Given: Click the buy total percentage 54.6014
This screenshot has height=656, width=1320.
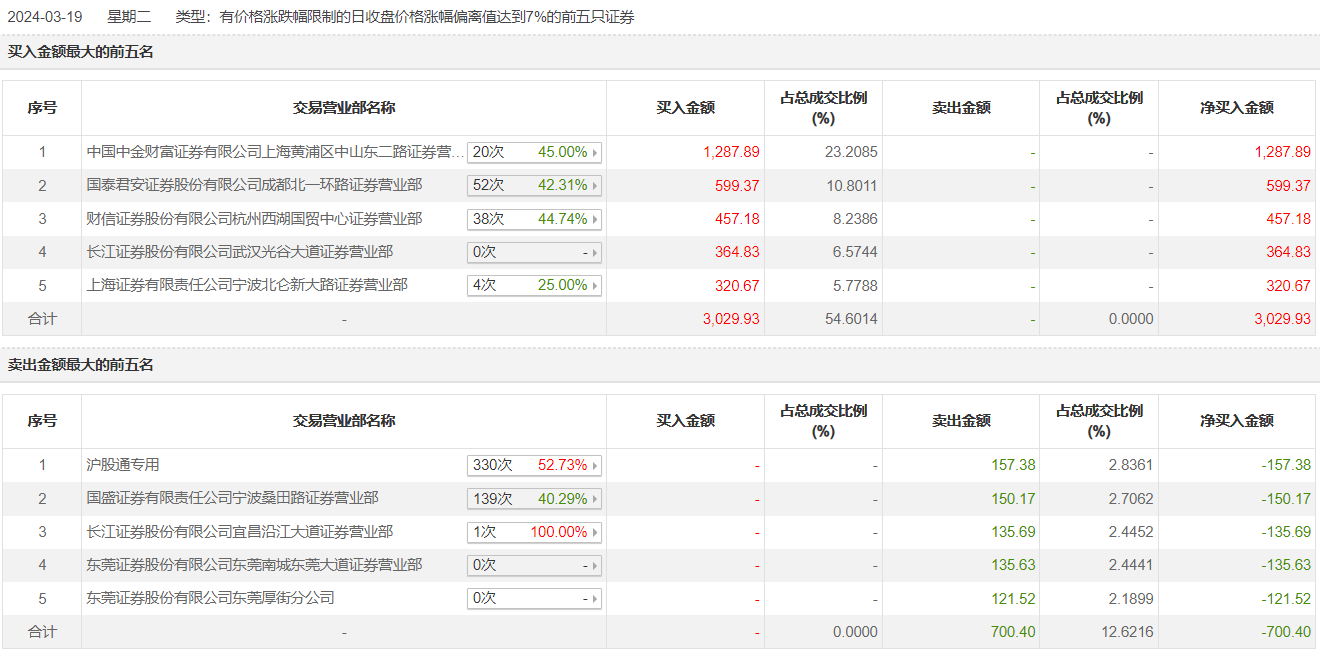Looking at the screenshot, I should click(x=851, y=319).
